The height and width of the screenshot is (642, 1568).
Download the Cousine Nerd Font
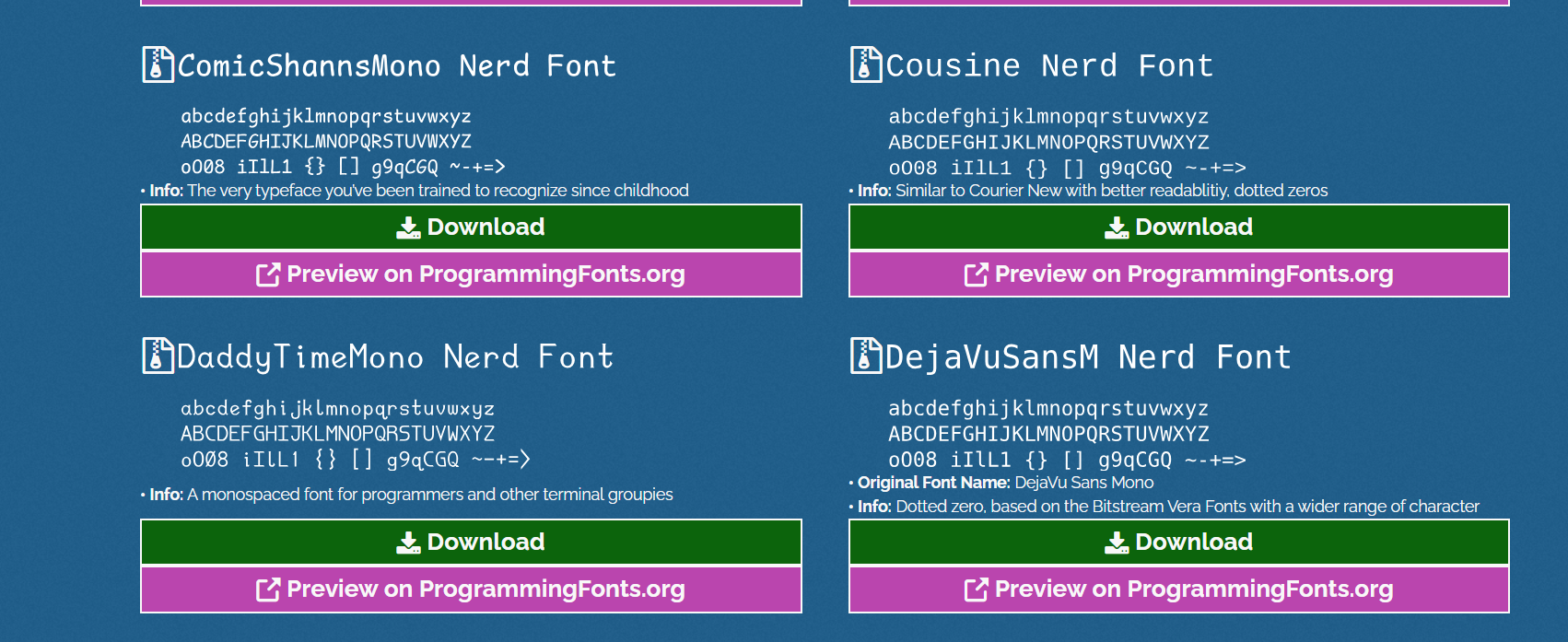pyautogui.click(x=1179, y=227)
